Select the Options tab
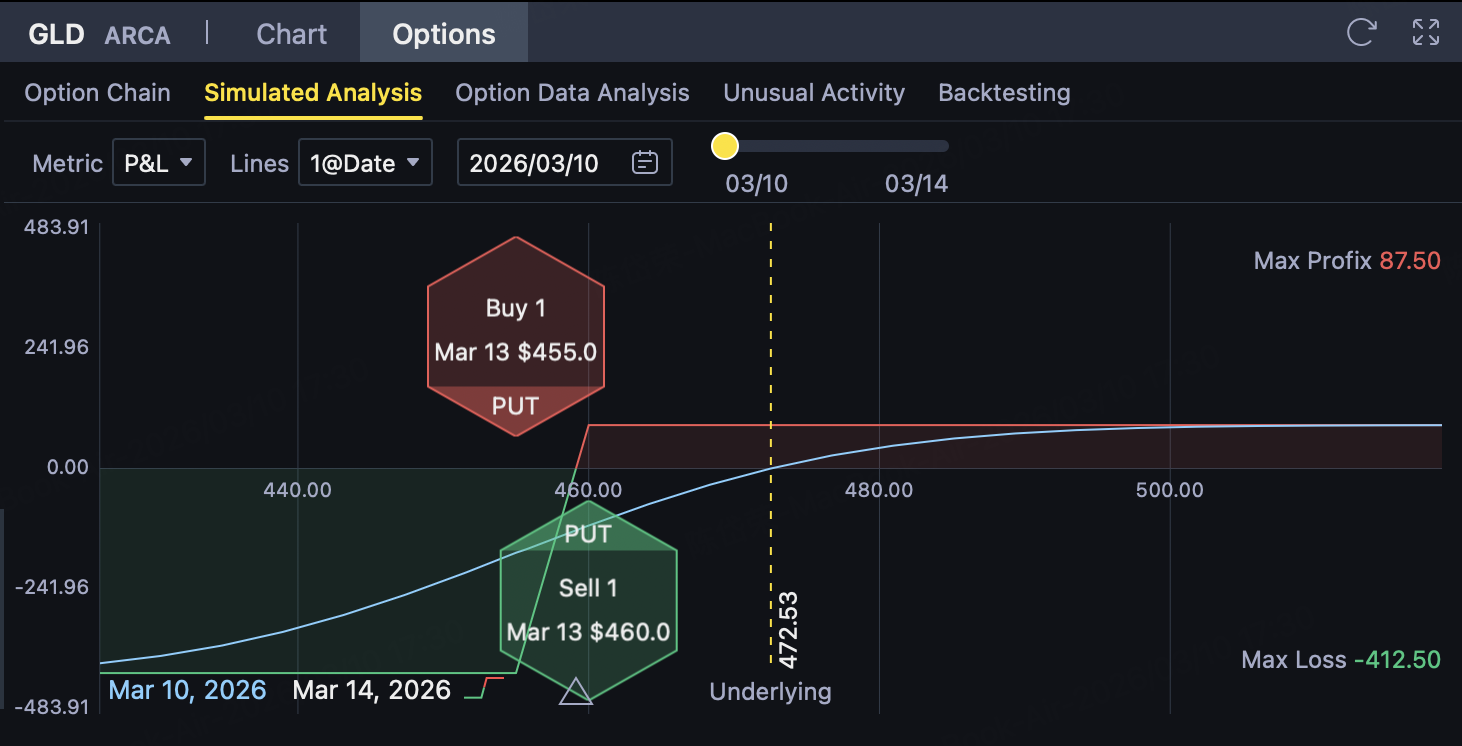The image size is (1462, 746). pos(444,34)
